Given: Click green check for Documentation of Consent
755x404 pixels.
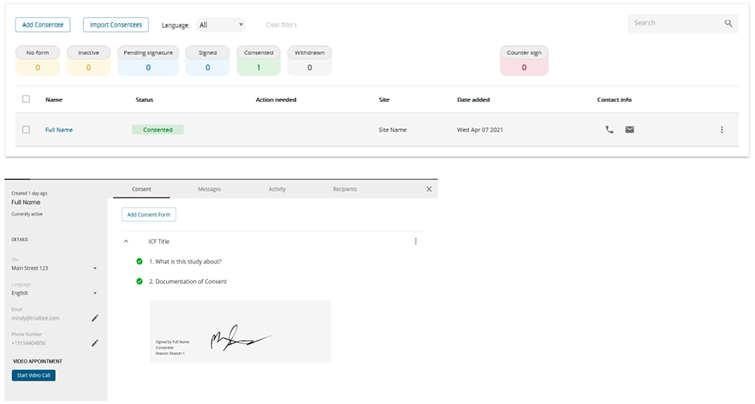Looking at the screenshot, I should click(x=139, y=281).
